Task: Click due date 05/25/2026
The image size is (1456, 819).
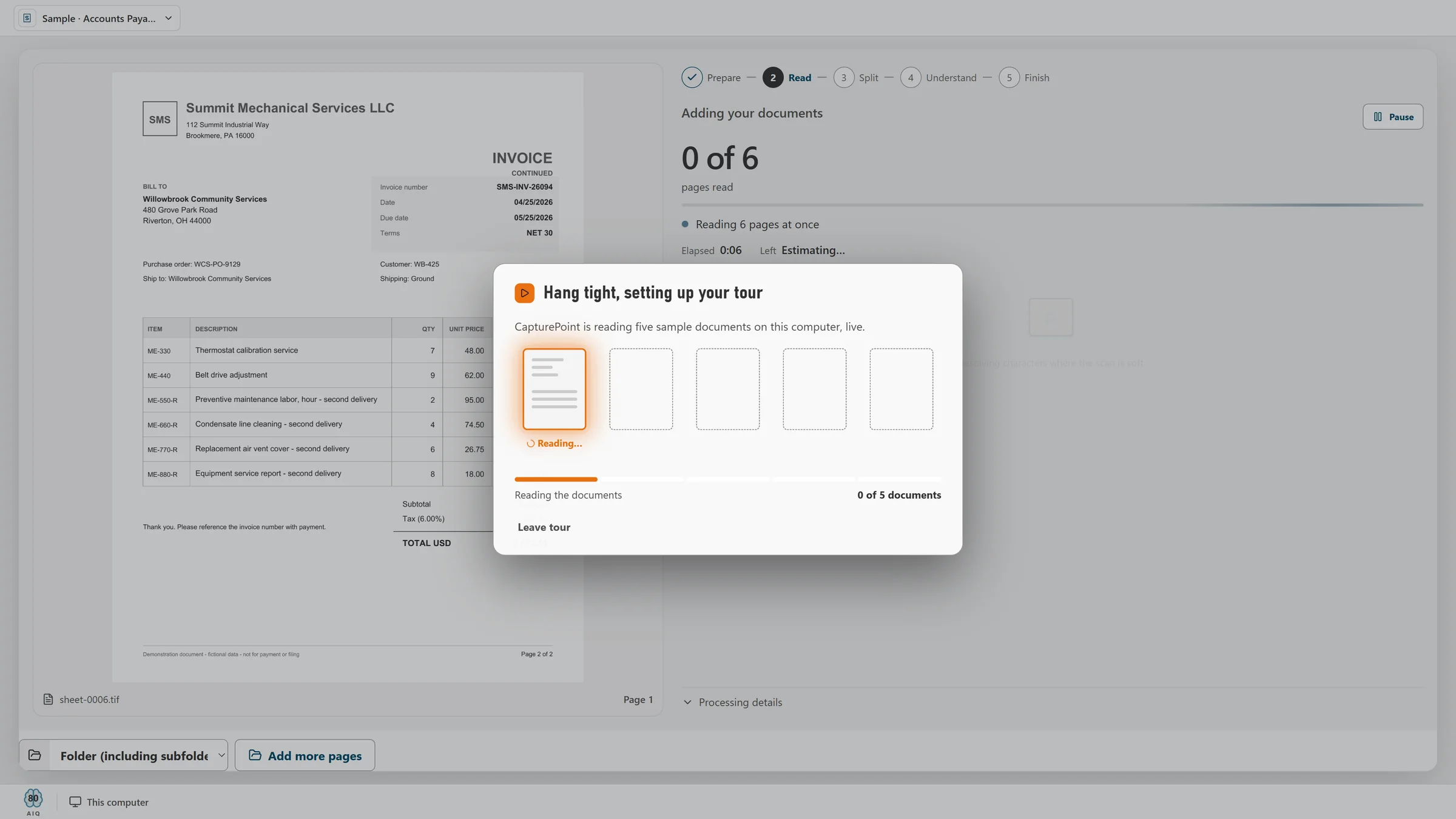Action: coord(533,218)
